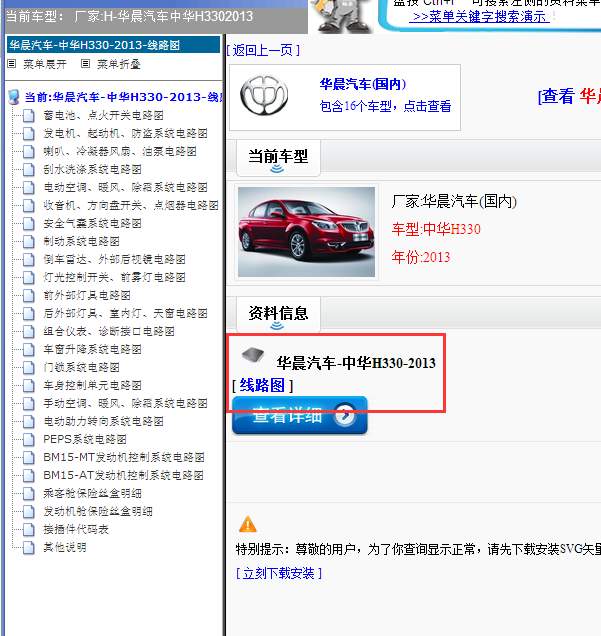
Task: Open 倒车雷达、外部后视镜电路图
Action: coord(114,259)
